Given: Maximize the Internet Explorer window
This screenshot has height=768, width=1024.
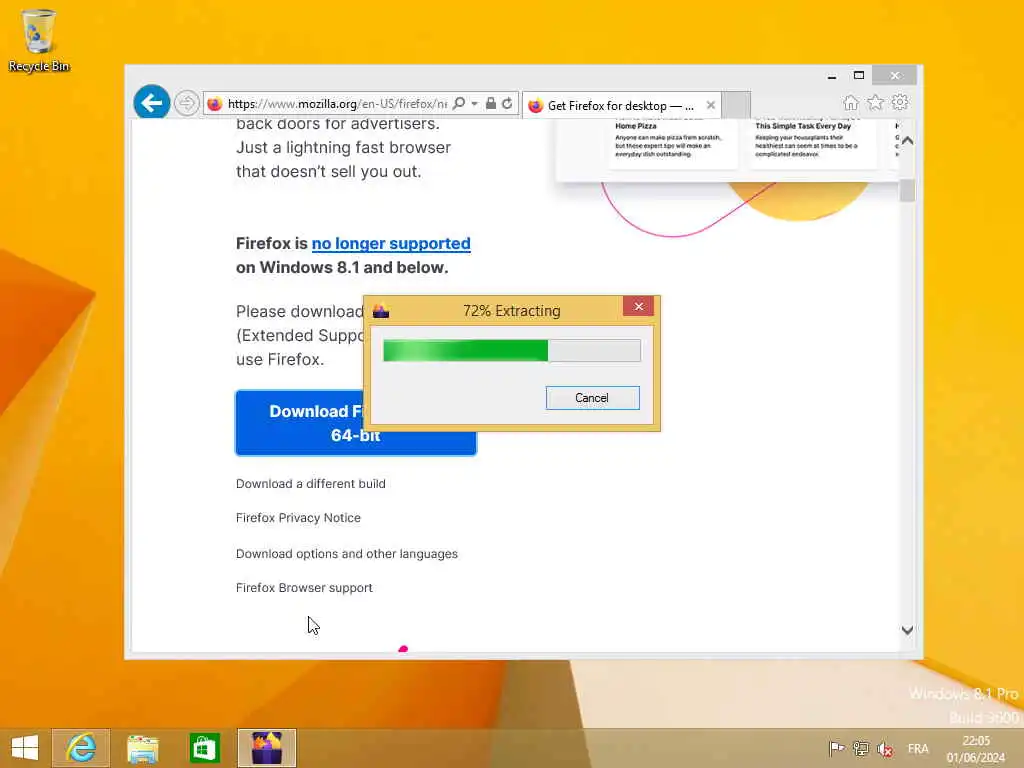Looking at the screenshot, I should [859, 76].
